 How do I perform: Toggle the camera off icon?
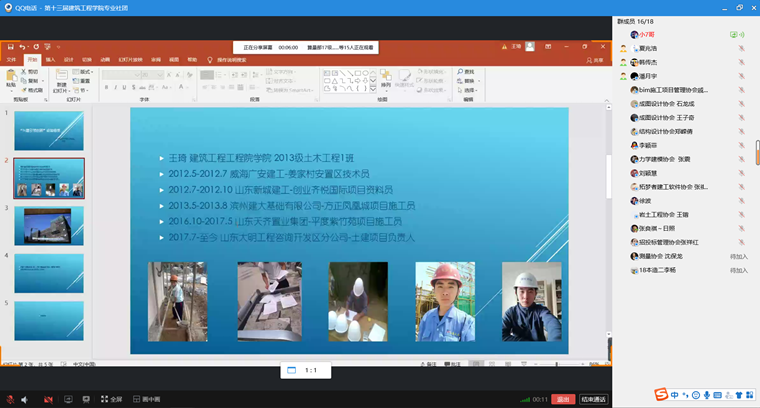(48, 398)
